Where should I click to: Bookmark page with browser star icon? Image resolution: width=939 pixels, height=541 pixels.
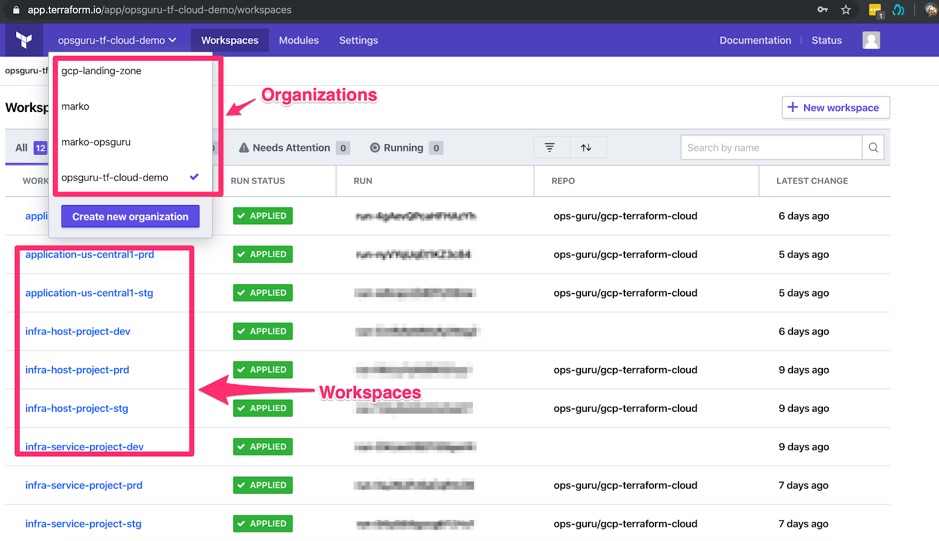[846, 10]
